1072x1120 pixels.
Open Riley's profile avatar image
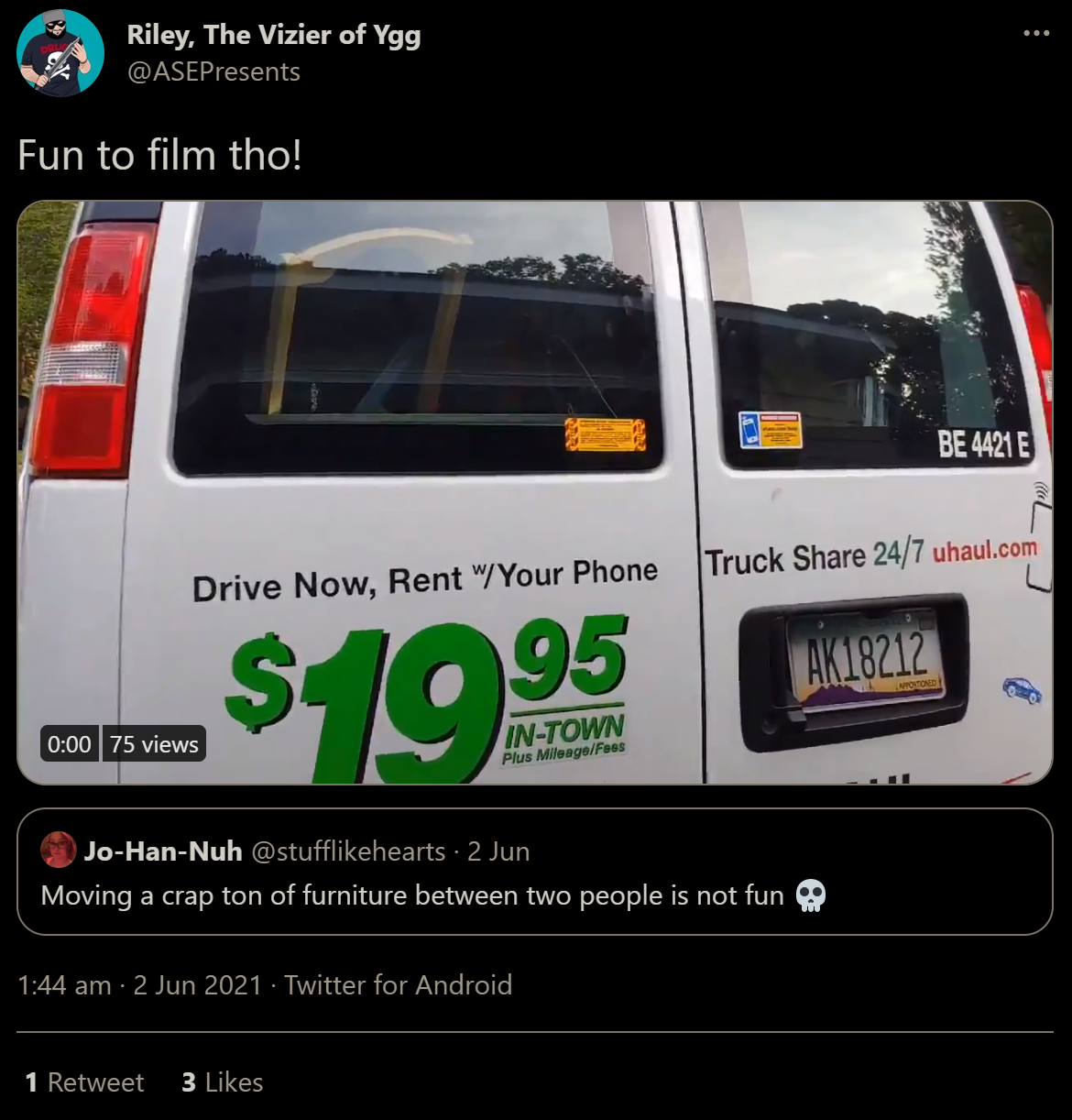pyautogui.click(x=60, y=52)
